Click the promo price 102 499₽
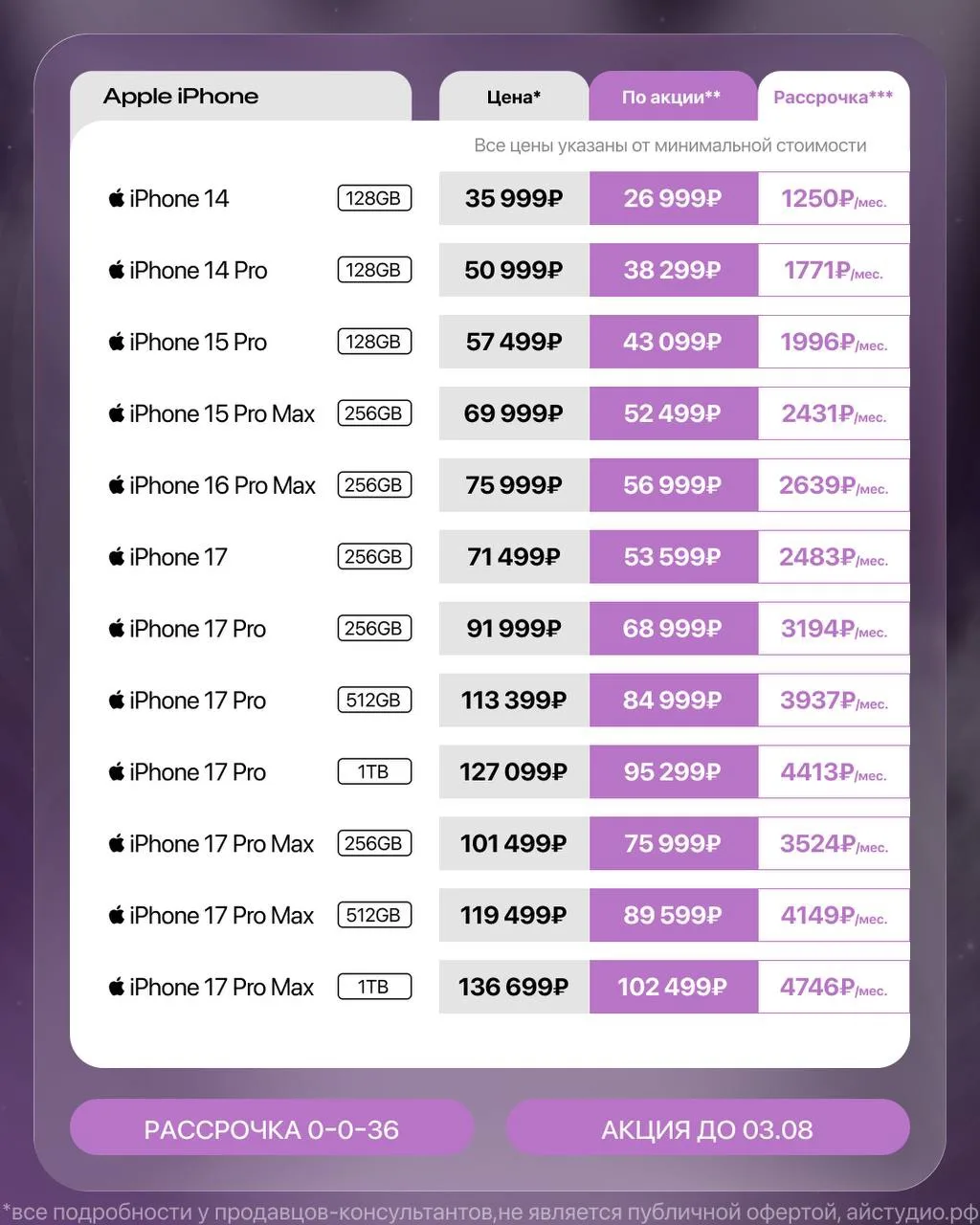Image resolution: width=980 pixels, height=1225 pixels. point(673,987)
